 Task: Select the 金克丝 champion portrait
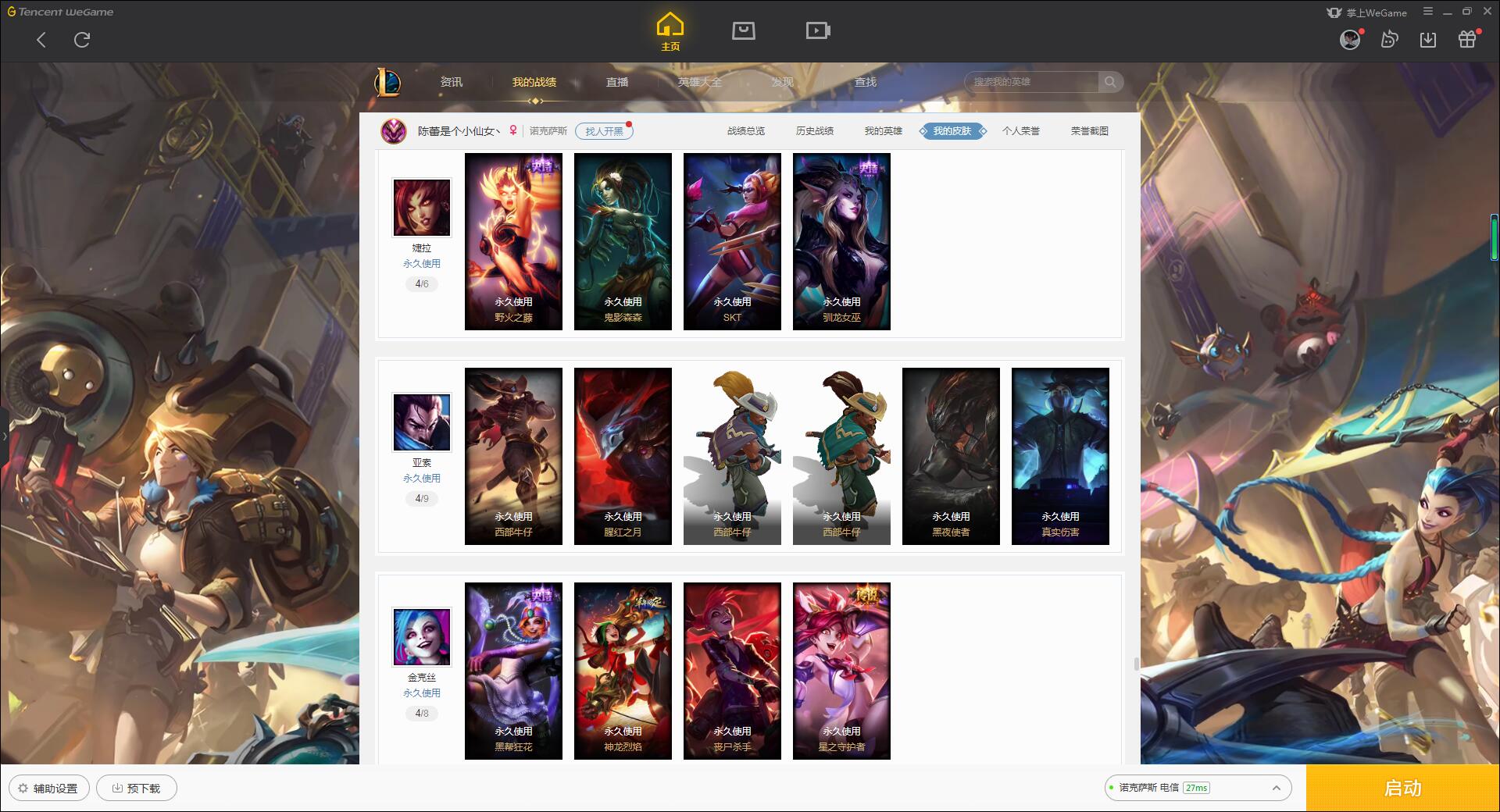(422, 637)
